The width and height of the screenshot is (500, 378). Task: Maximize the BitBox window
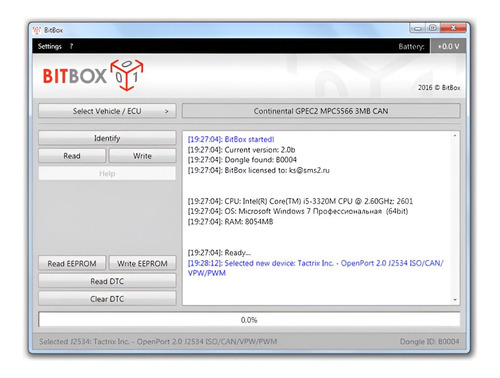point(433,28)
